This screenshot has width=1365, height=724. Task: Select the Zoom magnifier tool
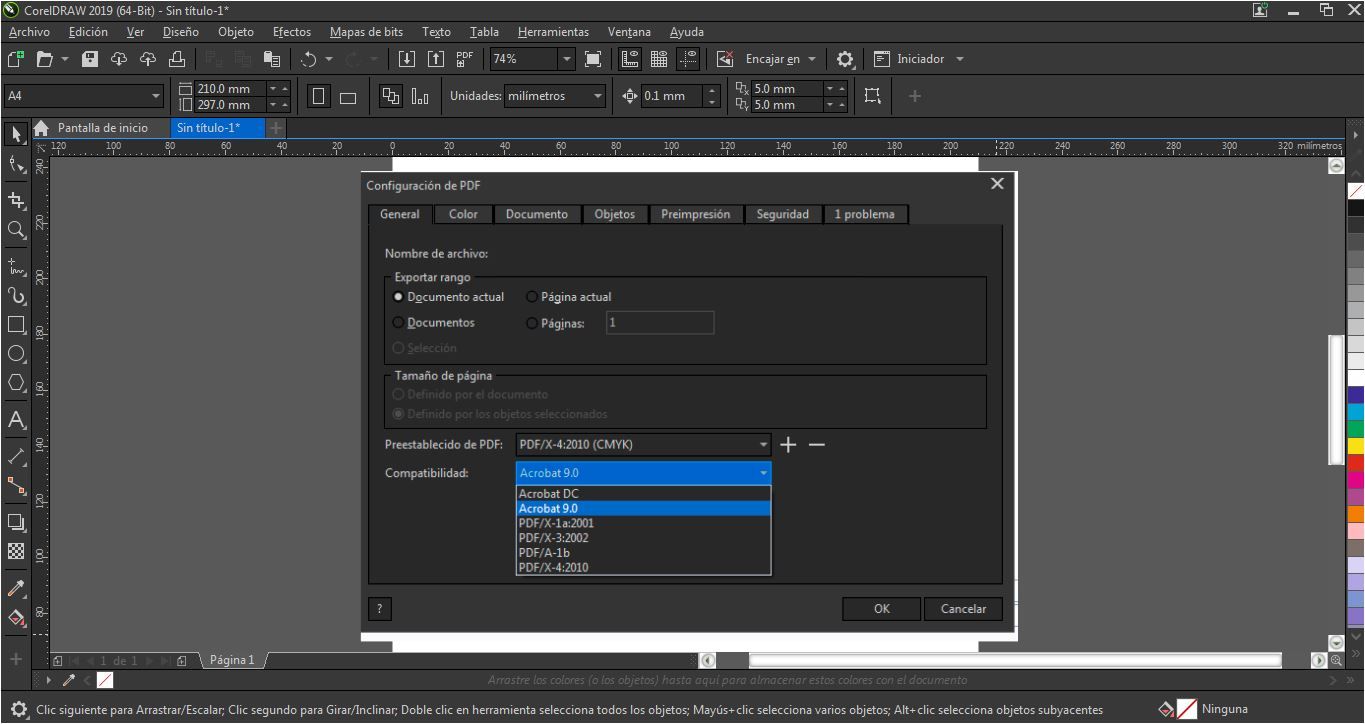(16, 229)
